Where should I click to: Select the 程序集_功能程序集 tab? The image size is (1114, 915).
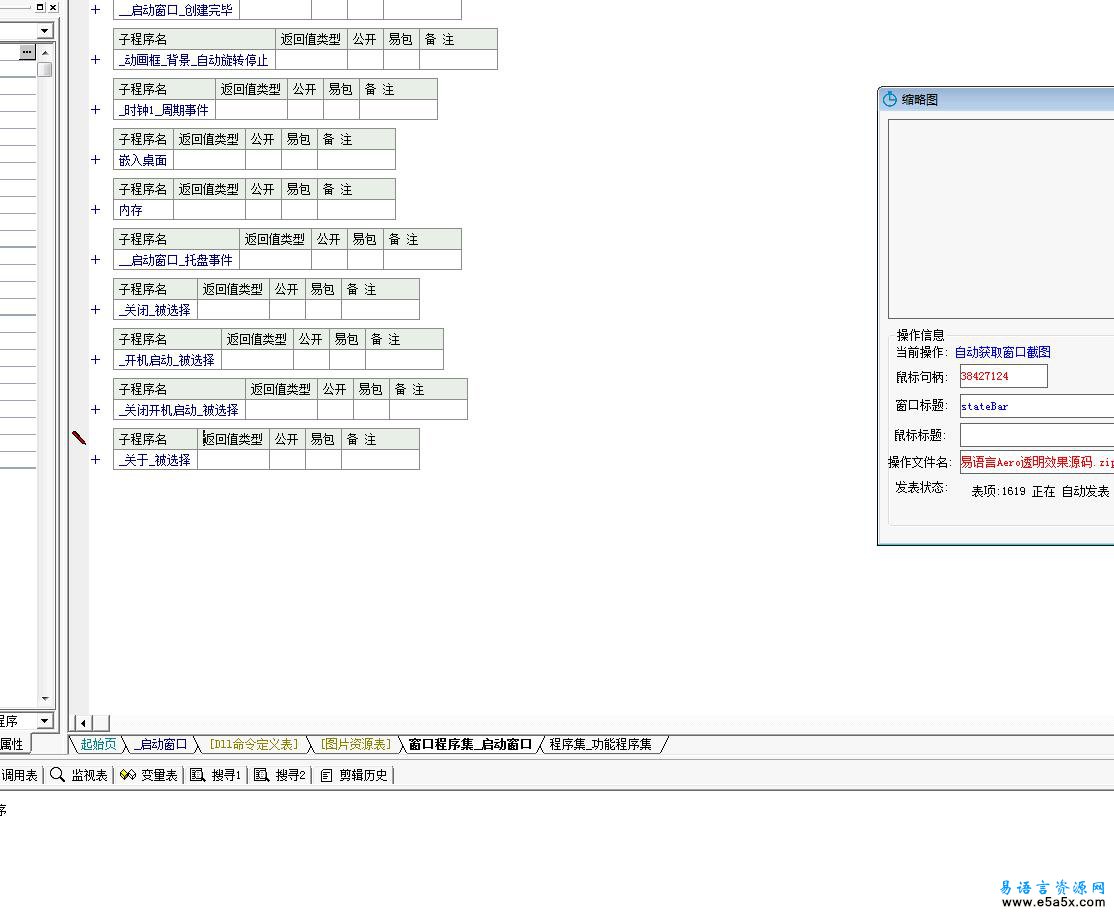[x=601, y=744]
